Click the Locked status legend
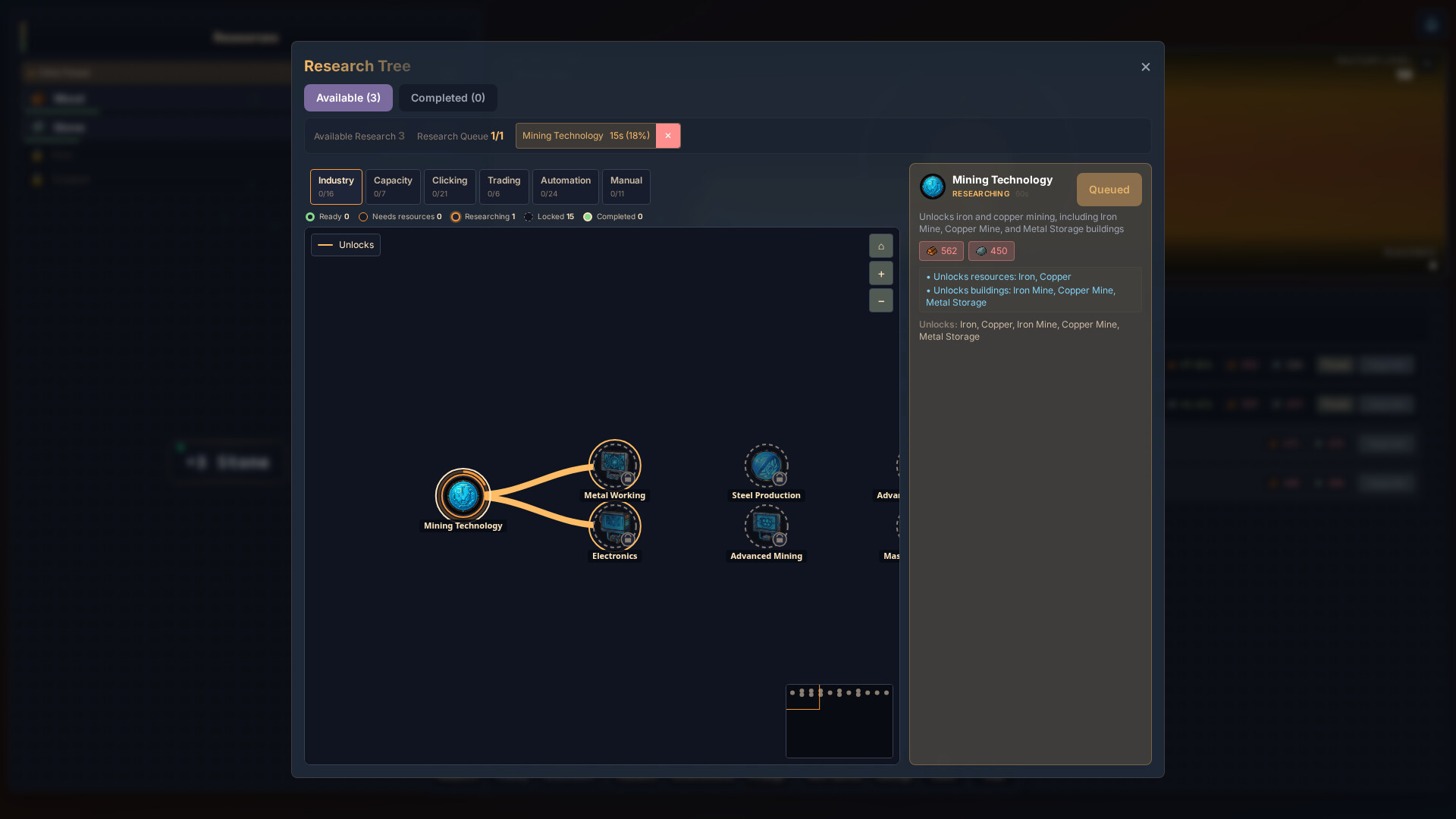Viewport: 1456px width, 819px height. pyautogui.click(x=549, y=217)
